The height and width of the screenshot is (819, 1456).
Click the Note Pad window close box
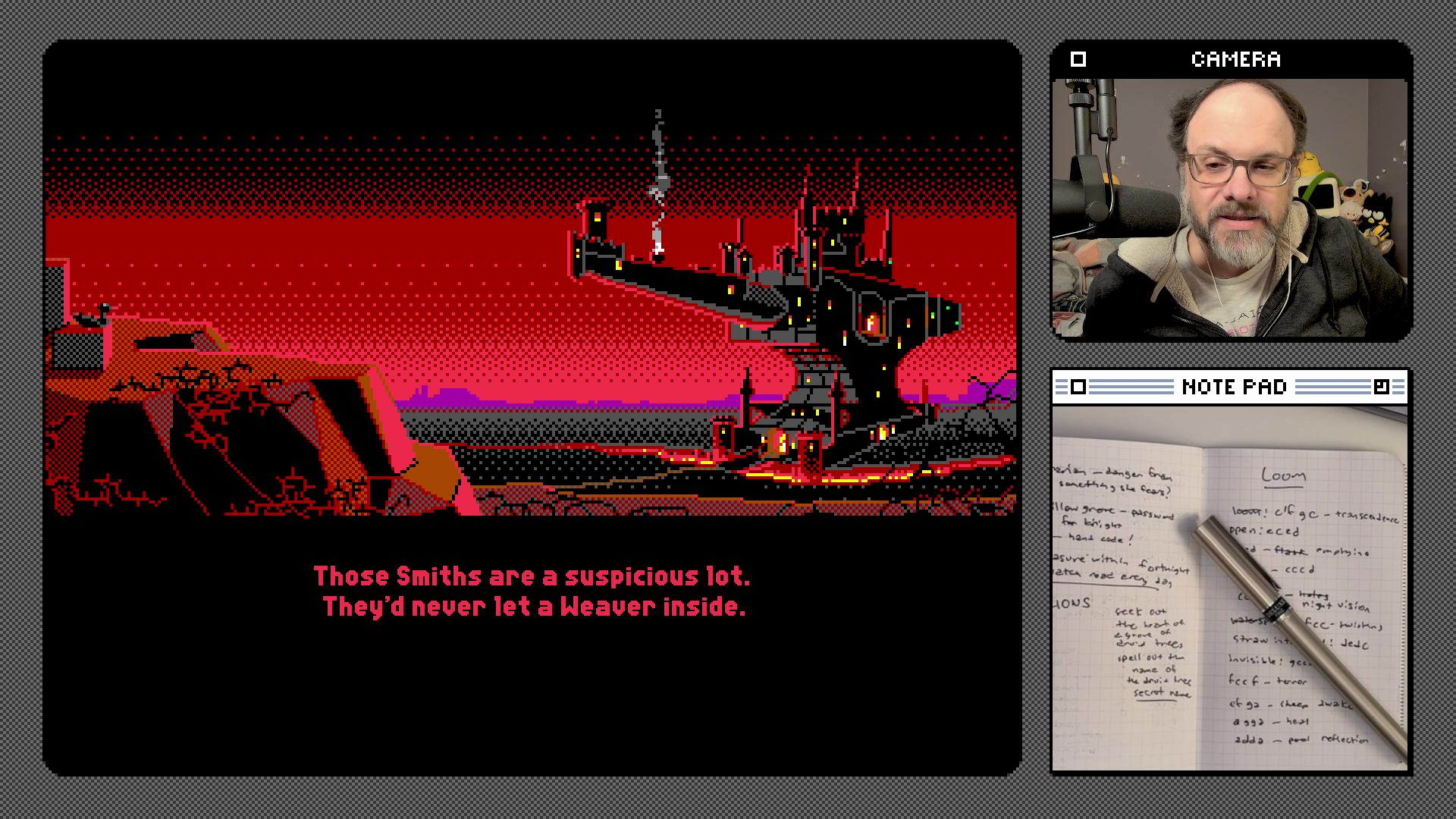[1078, 388]
